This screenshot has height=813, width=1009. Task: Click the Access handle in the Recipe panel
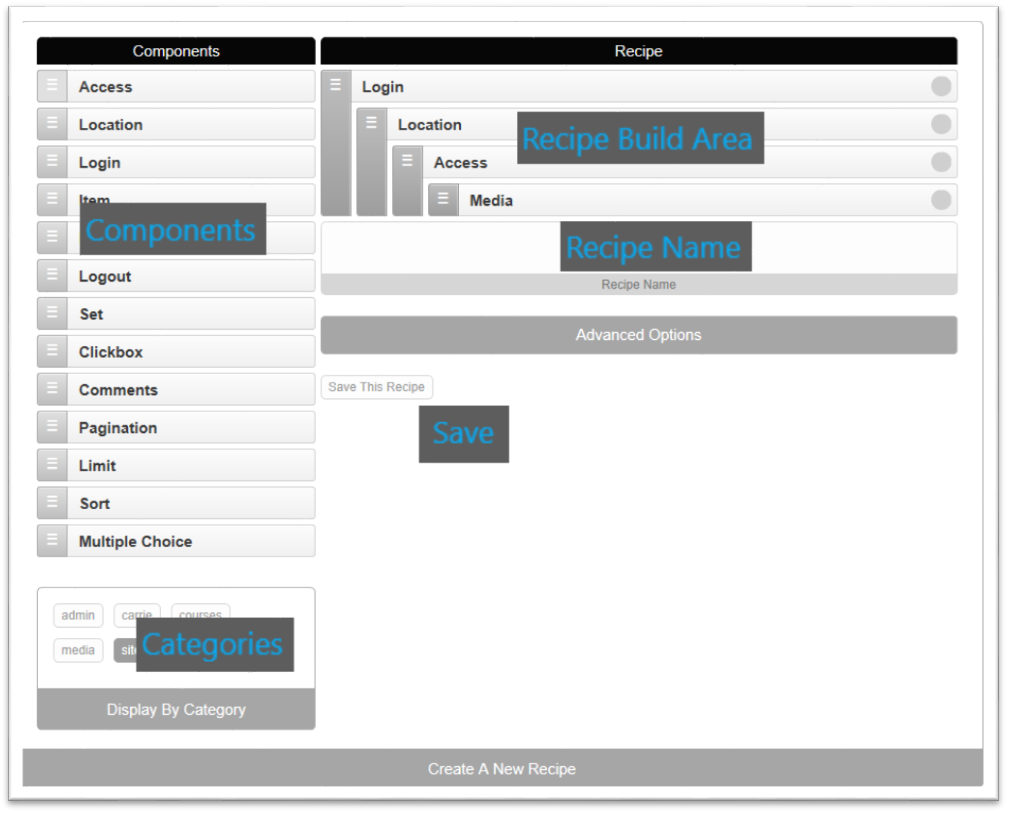click(408, 181)
